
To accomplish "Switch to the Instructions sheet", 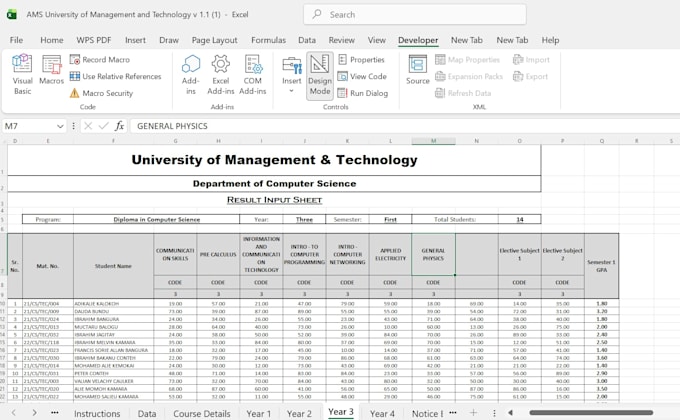I will click(x=97, y=413).
